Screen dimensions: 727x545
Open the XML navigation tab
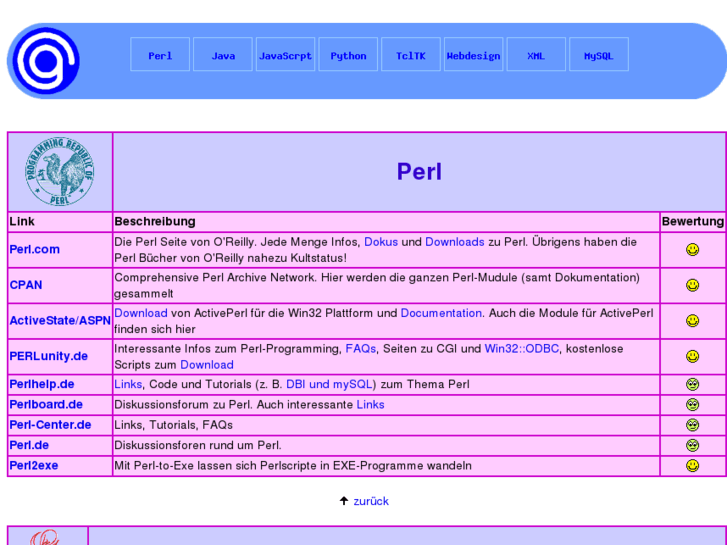(536, 54)
